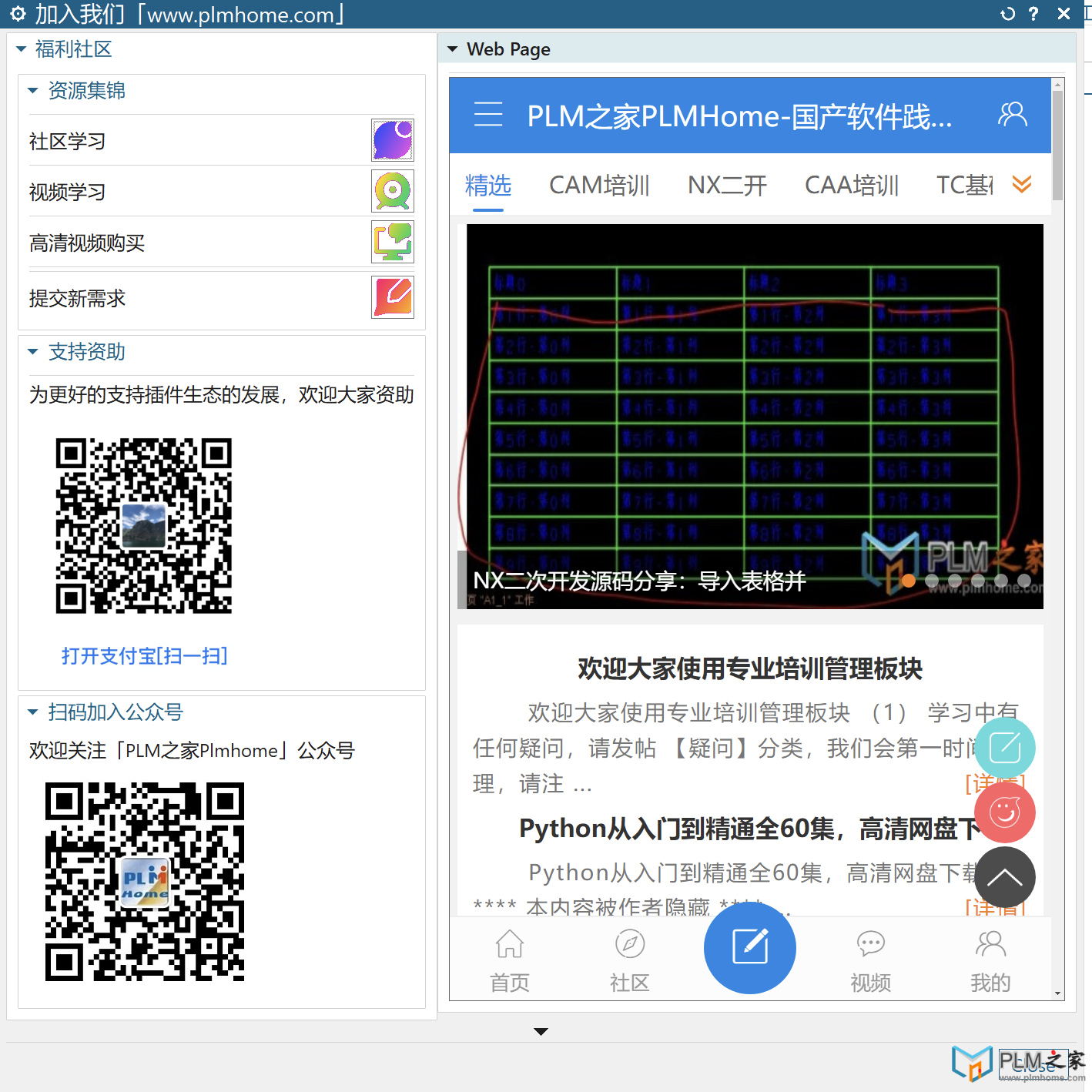Collapse the 福利社区 section
Viewport: 1092px width, 1092px height.
[x=20, y=48]
